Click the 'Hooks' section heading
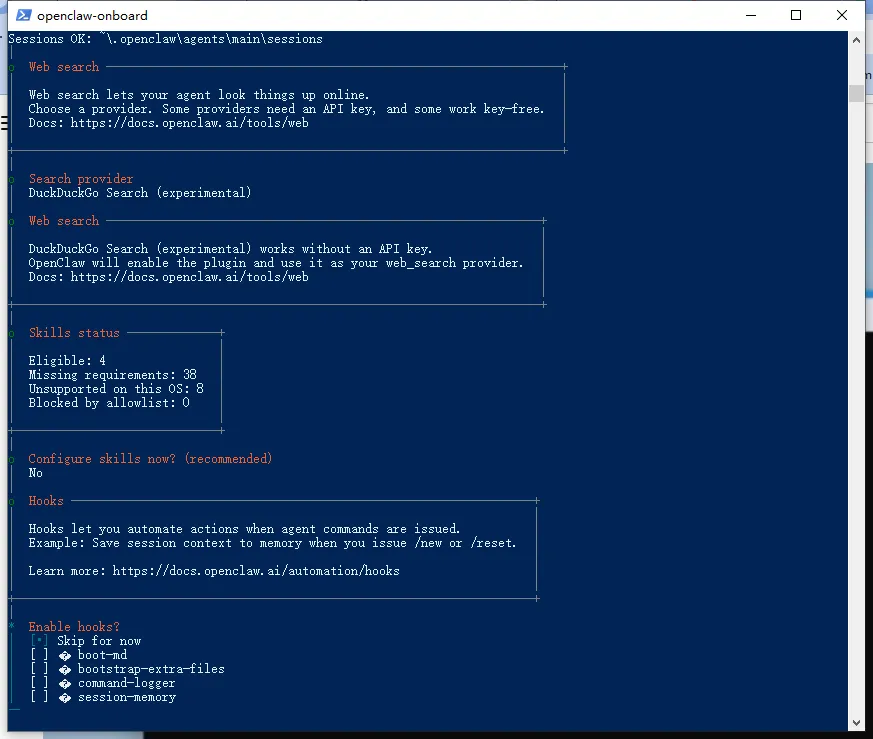The height and width of the screenshot is (739, 873). [x=46, y=501]
